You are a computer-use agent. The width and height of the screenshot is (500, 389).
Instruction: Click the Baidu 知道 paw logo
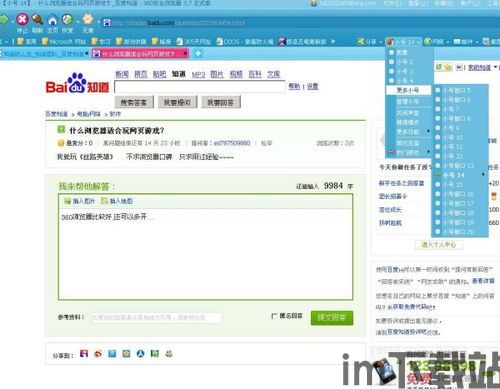[x=77, y=83]
